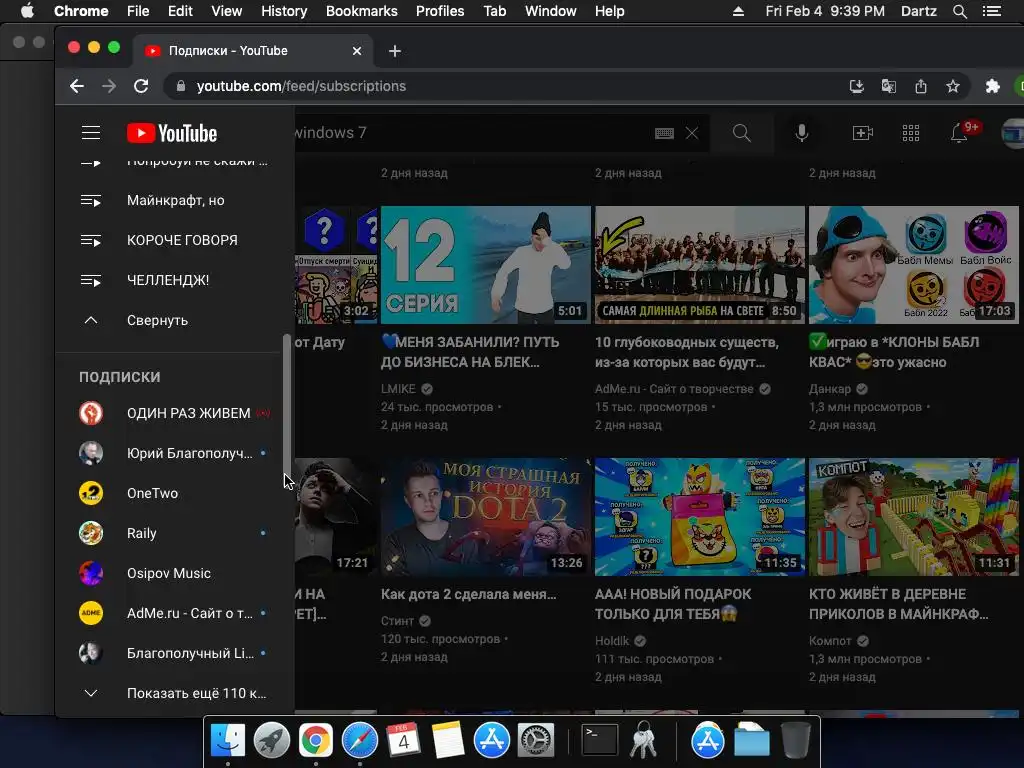Play Компот Minecraft village thumbnail
The image size is (1024, 768).
click(x=914, y=517)
